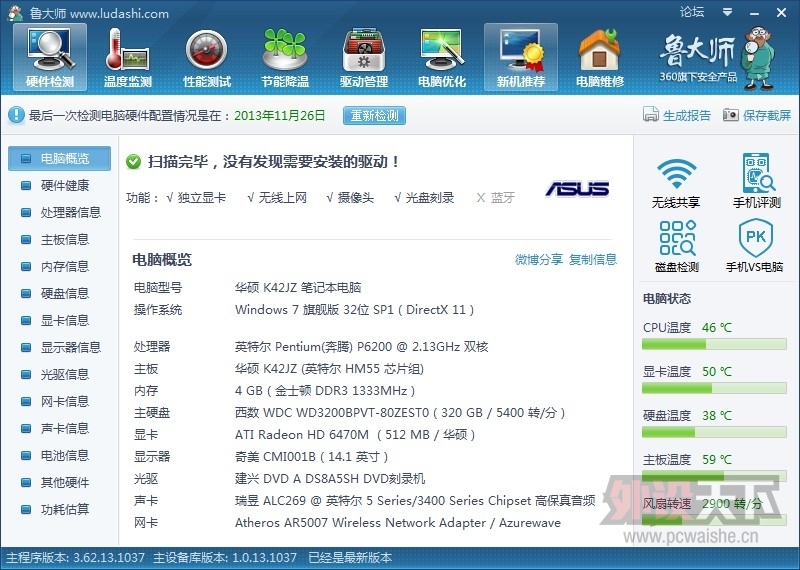
Task: Select 电脑概览 in sidebar
Action: coord(59,158)
